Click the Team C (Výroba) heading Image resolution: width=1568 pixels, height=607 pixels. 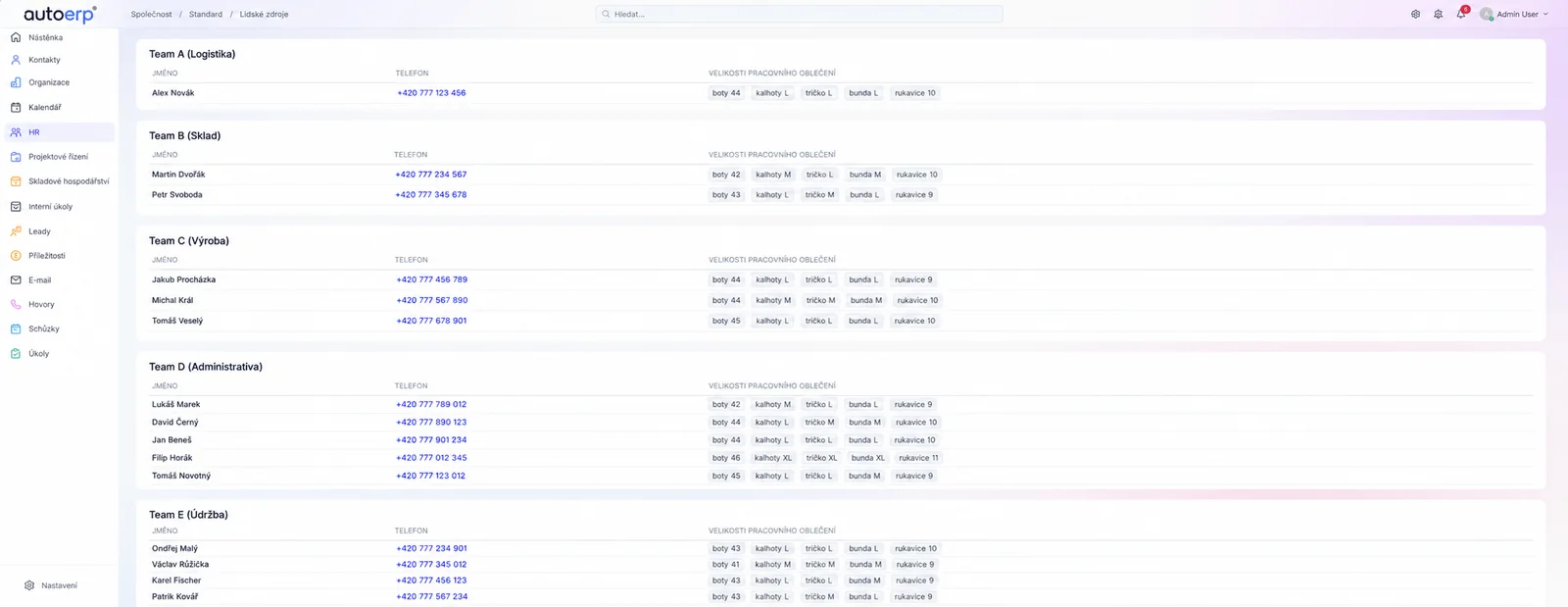coord(189,241)
